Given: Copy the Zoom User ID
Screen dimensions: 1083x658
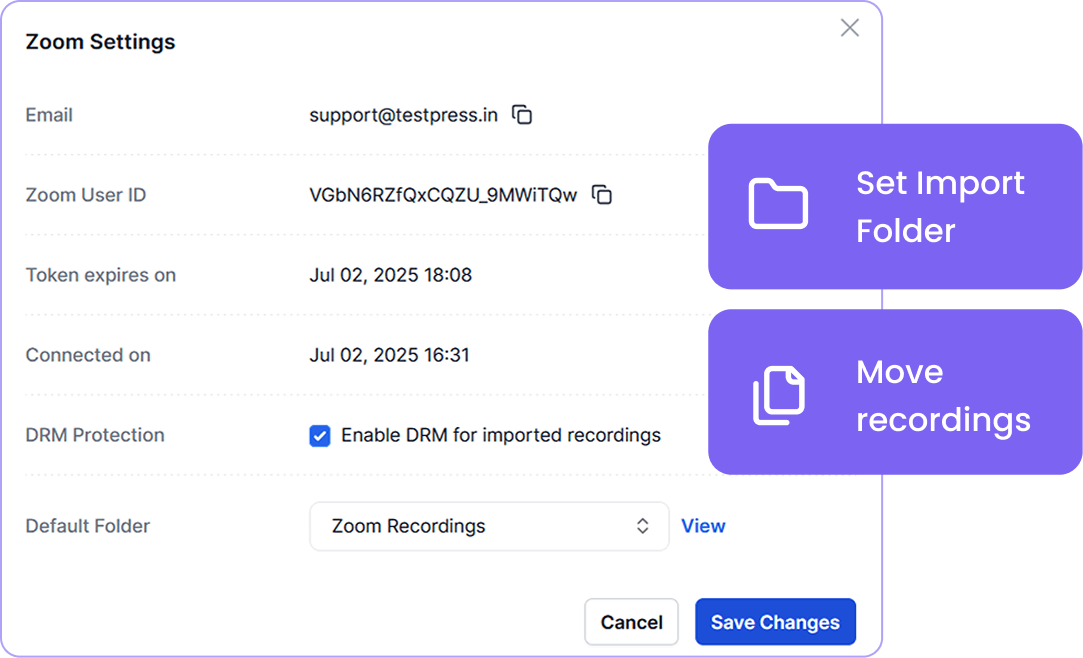Looking at the screenshot, I should tap(602, 195).
